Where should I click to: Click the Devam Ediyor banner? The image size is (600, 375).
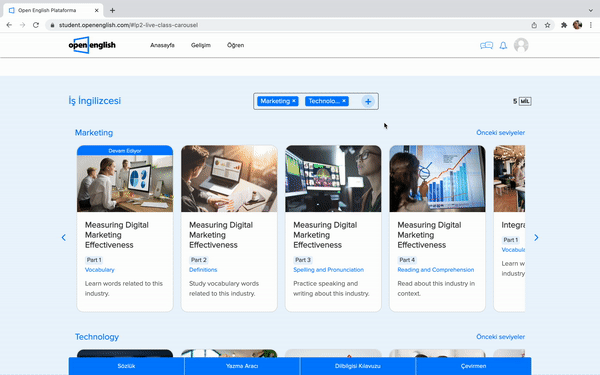[x=125, y=150]
